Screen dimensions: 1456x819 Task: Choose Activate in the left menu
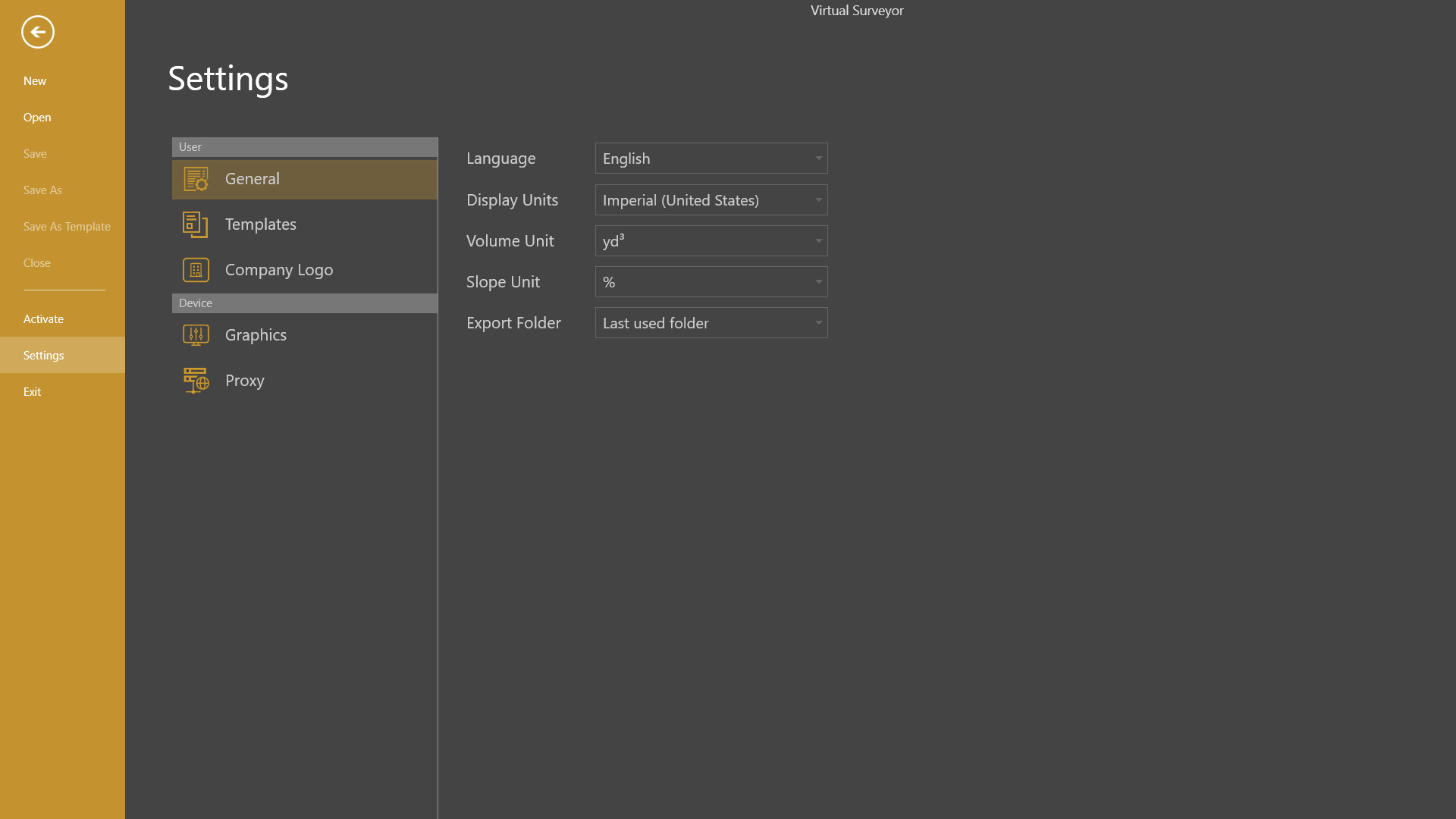[43, 319]
